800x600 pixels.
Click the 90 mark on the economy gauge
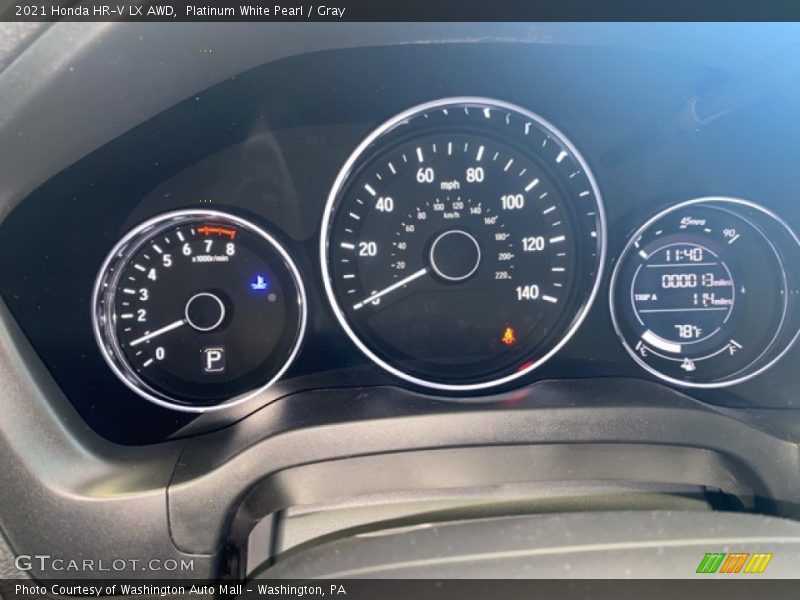point(730,234)
